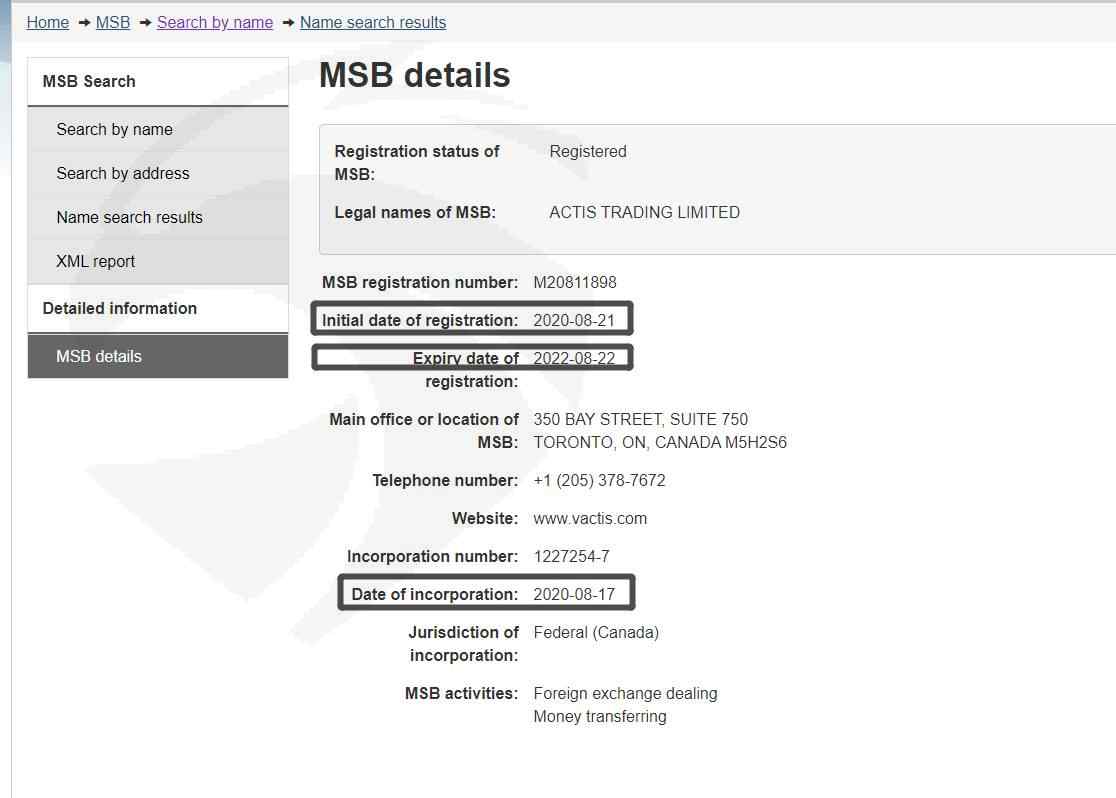1116x798 pixels.
Task: Click the arrow icon after Home breadcrumb
Action: pos(83,23)
